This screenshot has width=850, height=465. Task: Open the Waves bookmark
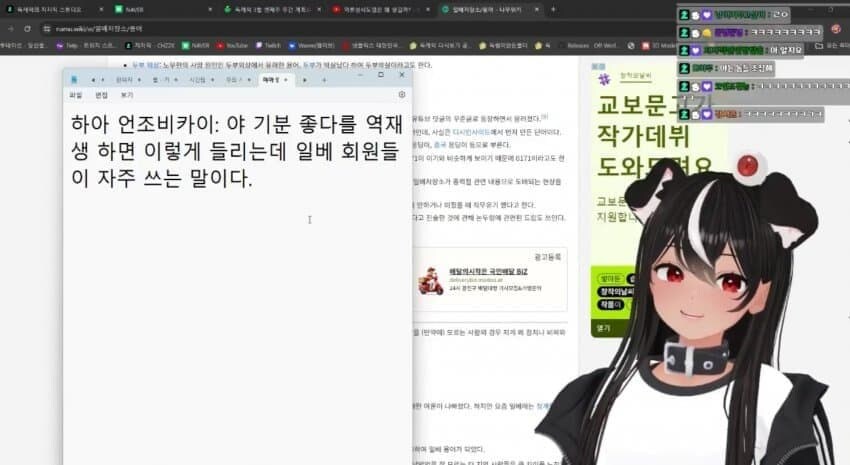click(311, 46)
